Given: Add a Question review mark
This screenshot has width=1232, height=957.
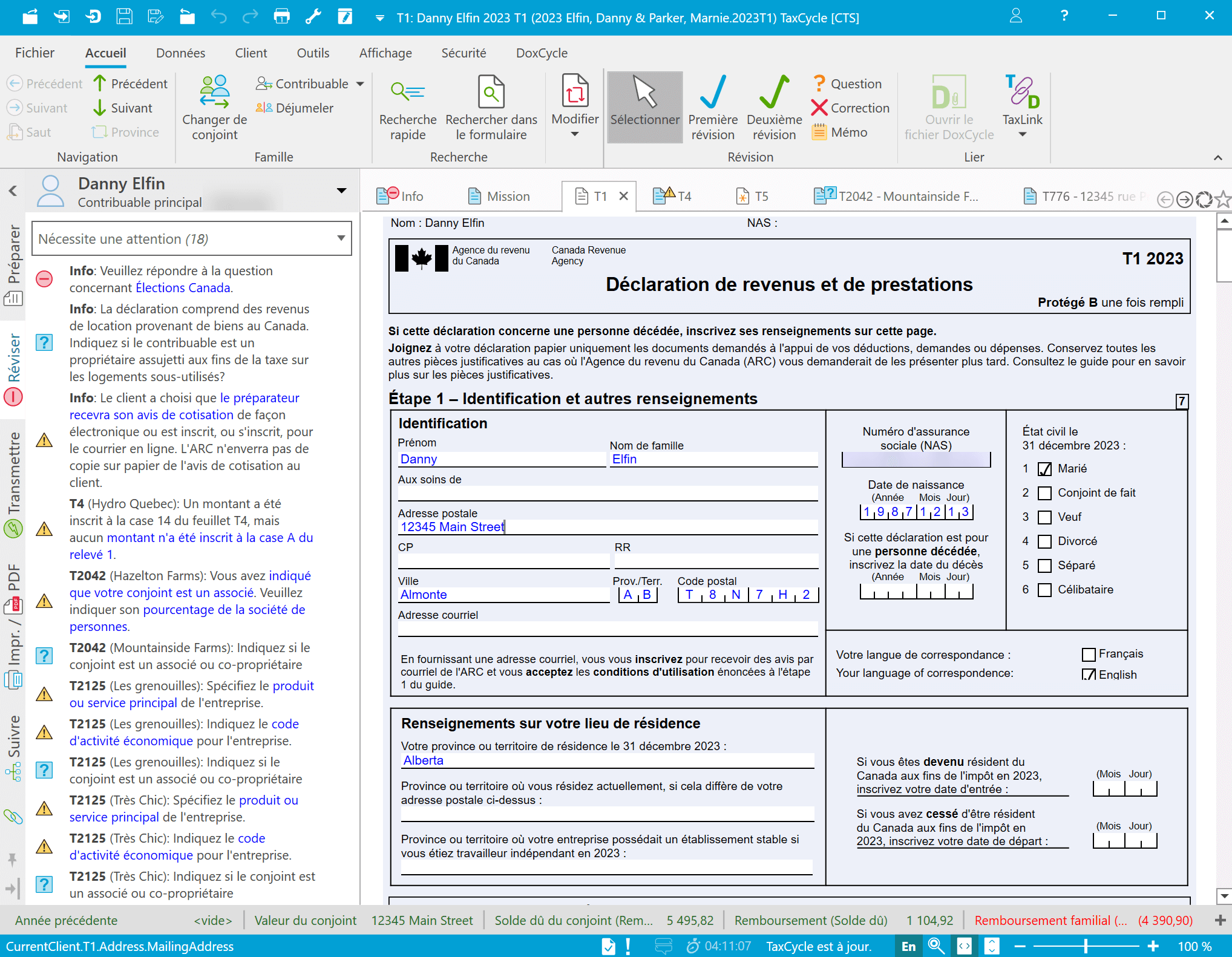Looking at the screenshot, I should pos(847,83).
